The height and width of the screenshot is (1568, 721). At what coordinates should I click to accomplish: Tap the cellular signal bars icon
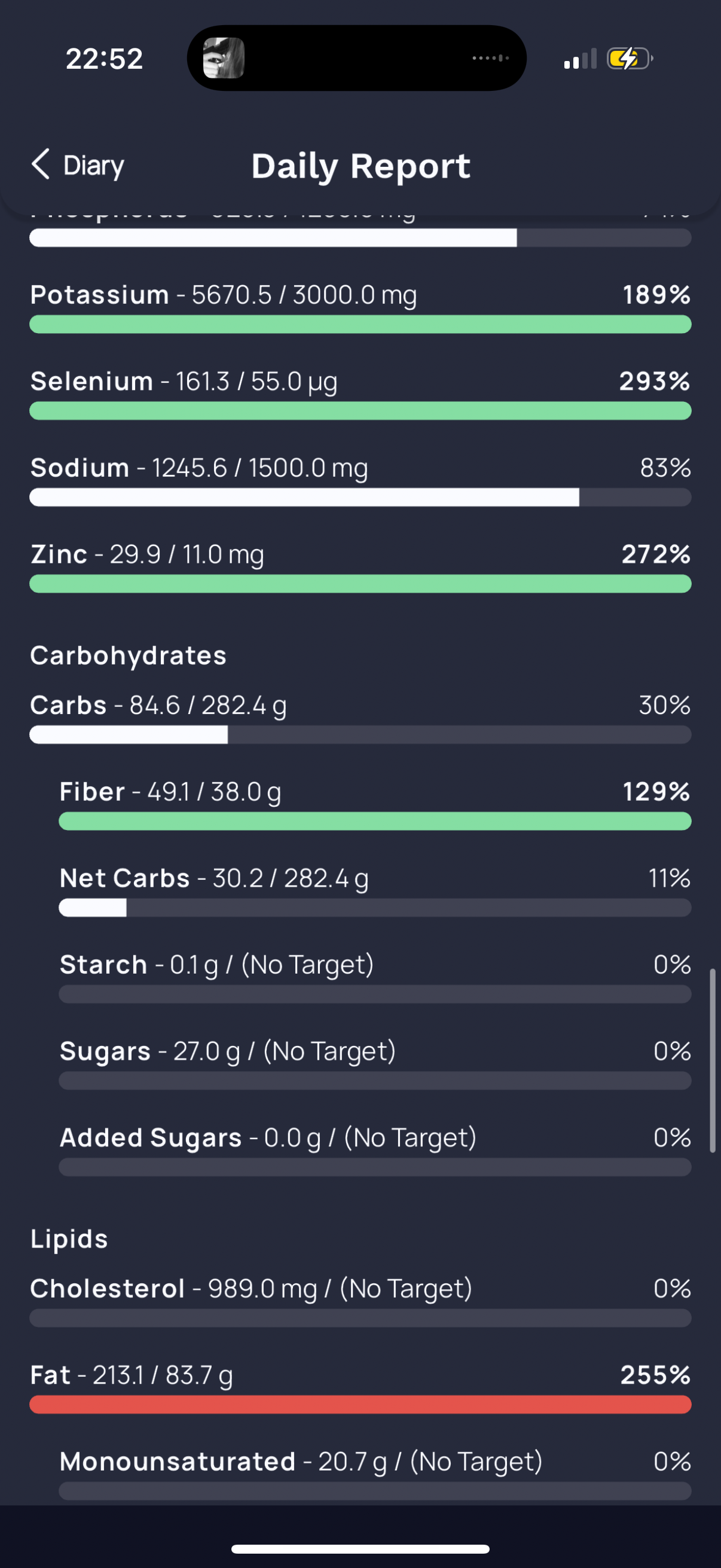coord(580,59)
